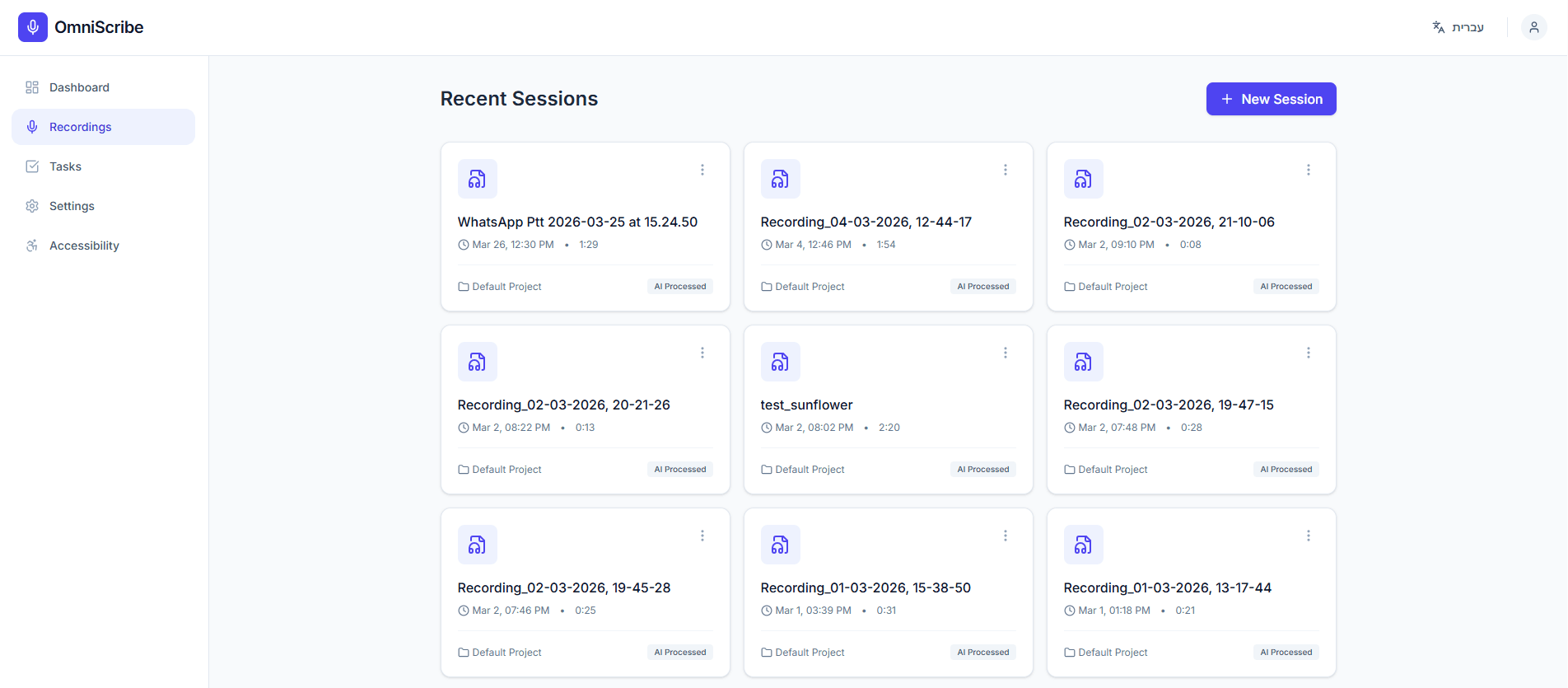Start a New Session
The height and width of the screenshot is (688, 1568).
(1271, 99)
